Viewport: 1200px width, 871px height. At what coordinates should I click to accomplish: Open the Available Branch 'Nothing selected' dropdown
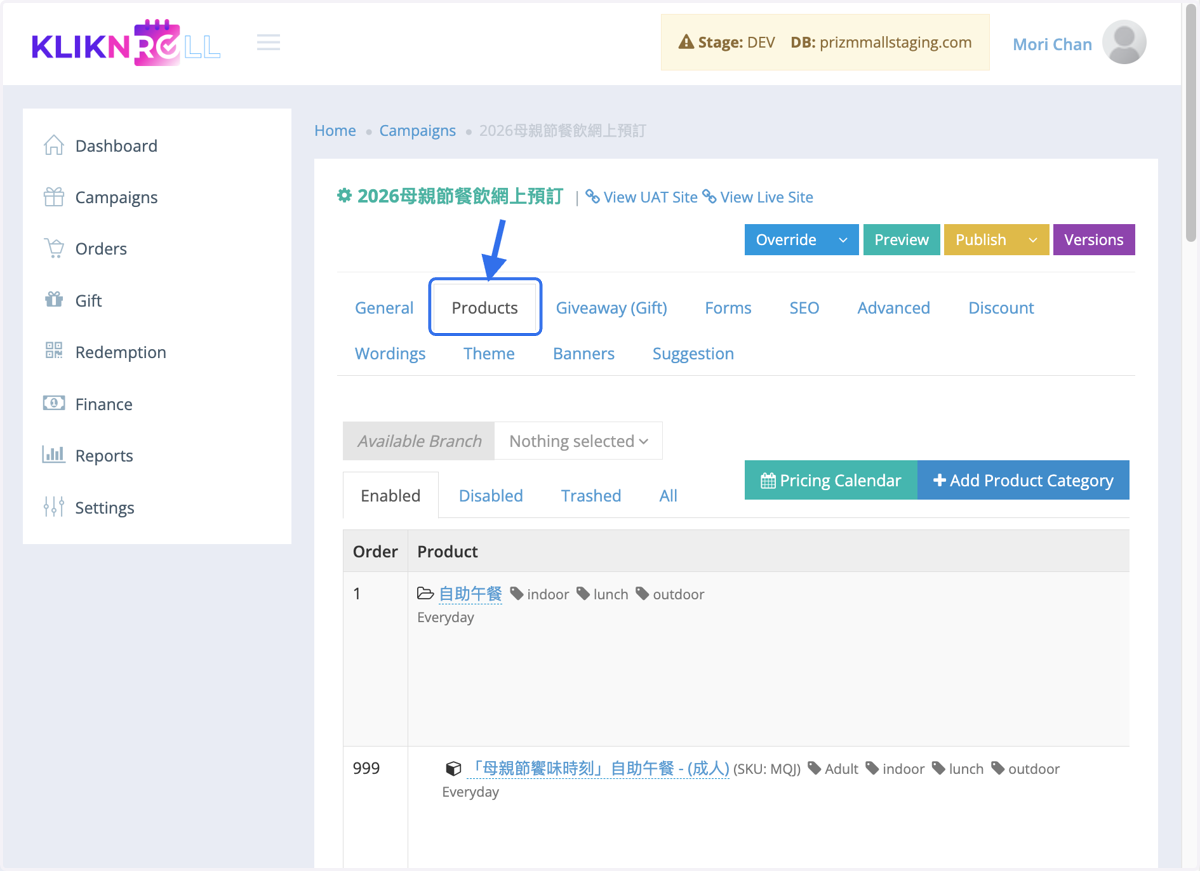578,441
